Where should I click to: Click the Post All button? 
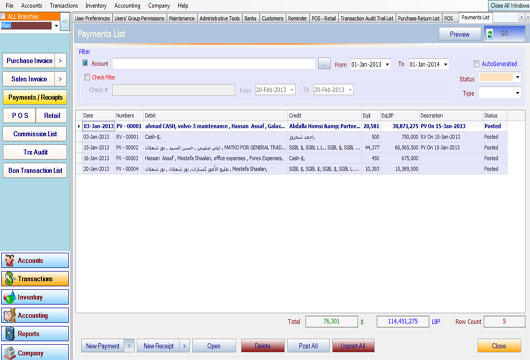point(308,346)
